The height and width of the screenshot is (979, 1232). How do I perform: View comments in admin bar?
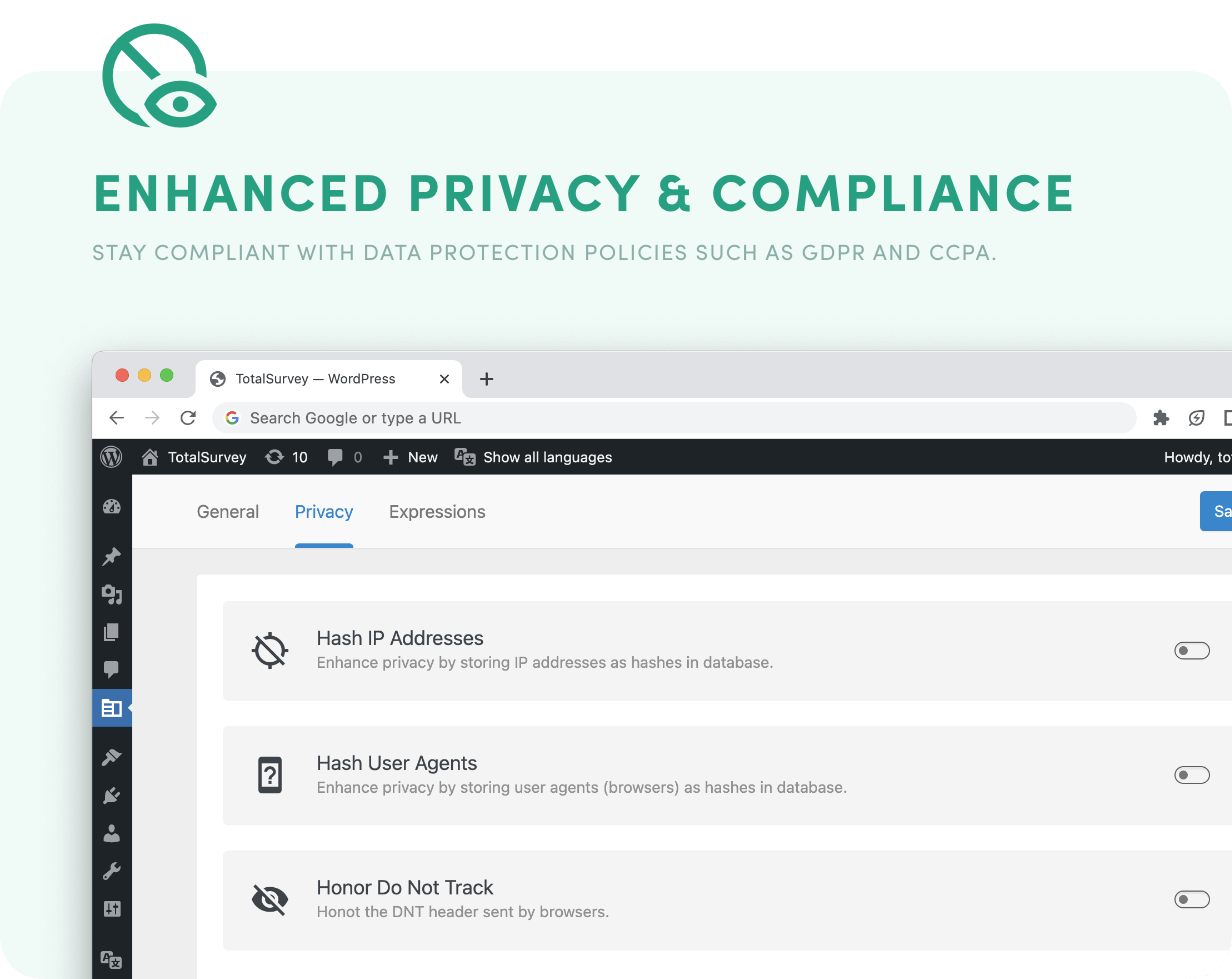coord(345,457)
